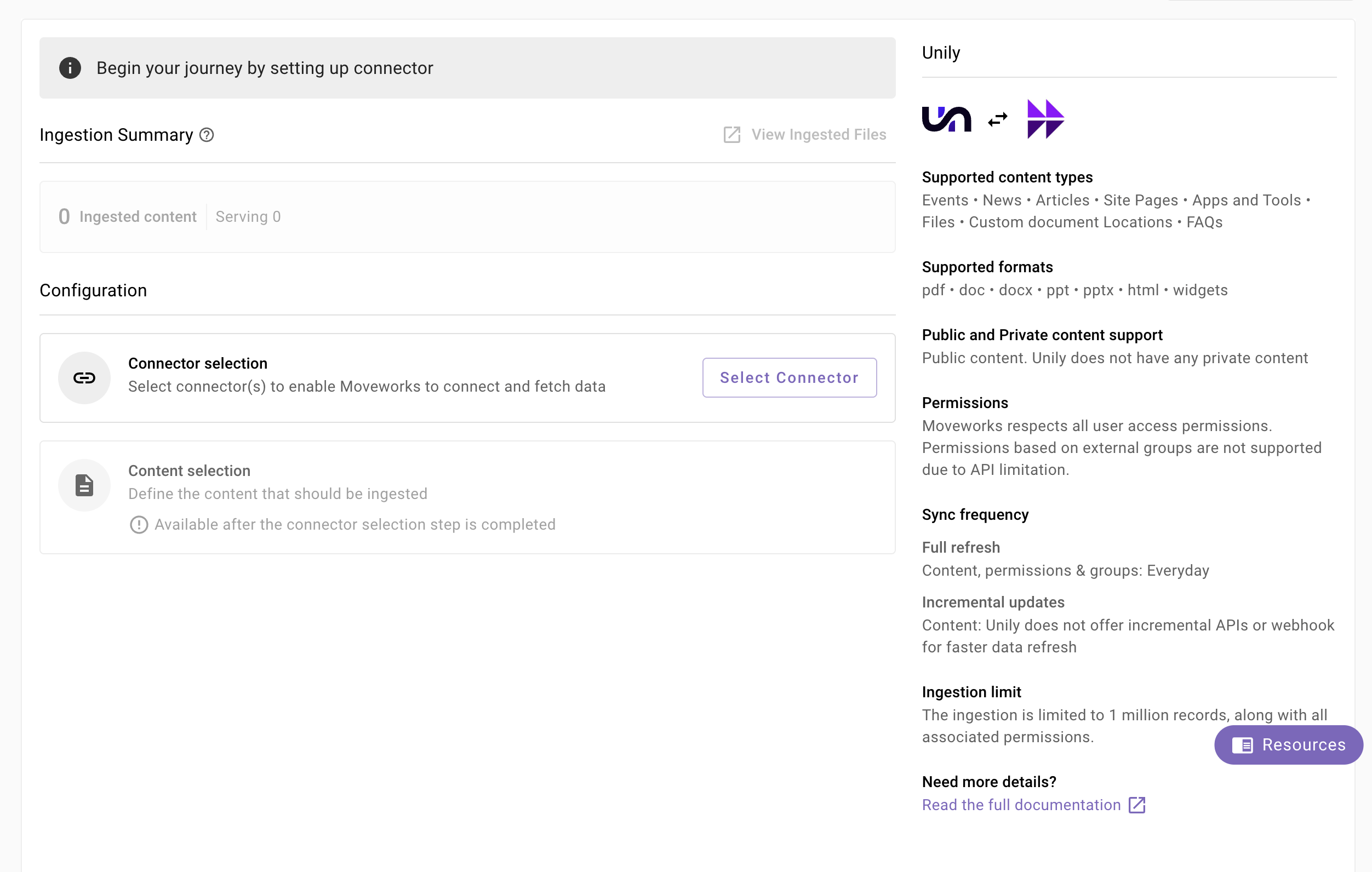
Task: Click the Connector selection card title
Action: (198, 363)
